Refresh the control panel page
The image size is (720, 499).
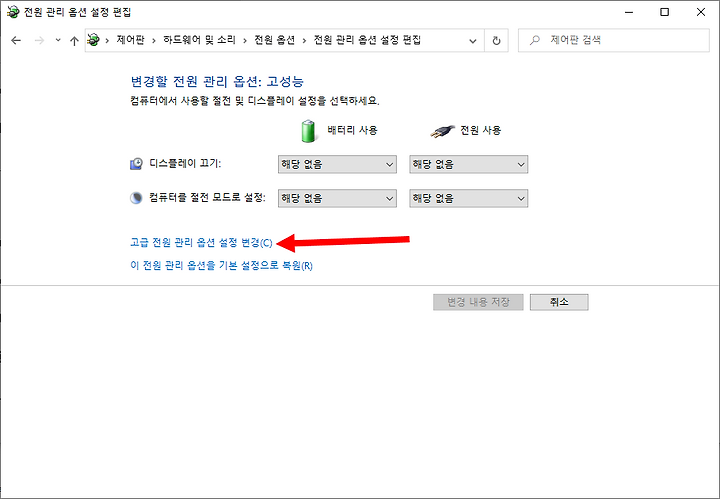pyautogui.click(x=496, y=40)
